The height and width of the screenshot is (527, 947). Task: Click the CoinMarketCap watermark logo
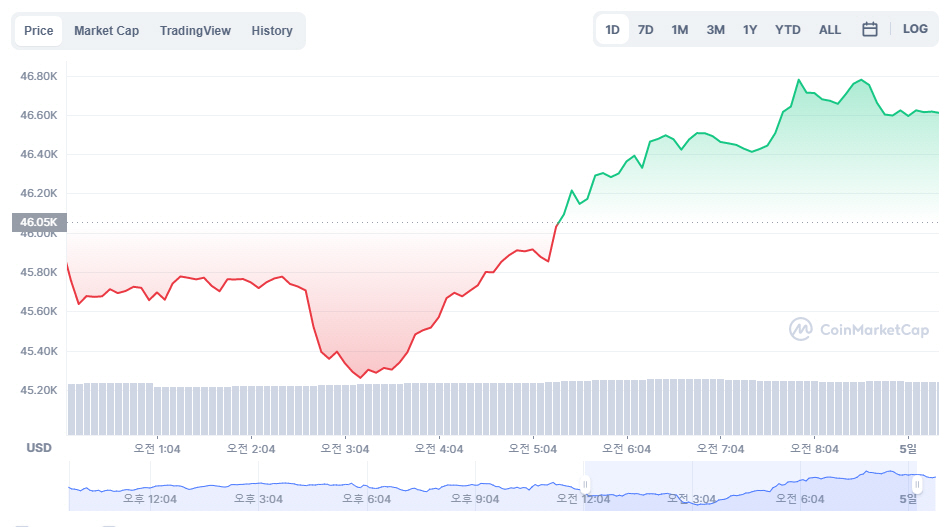859,329
